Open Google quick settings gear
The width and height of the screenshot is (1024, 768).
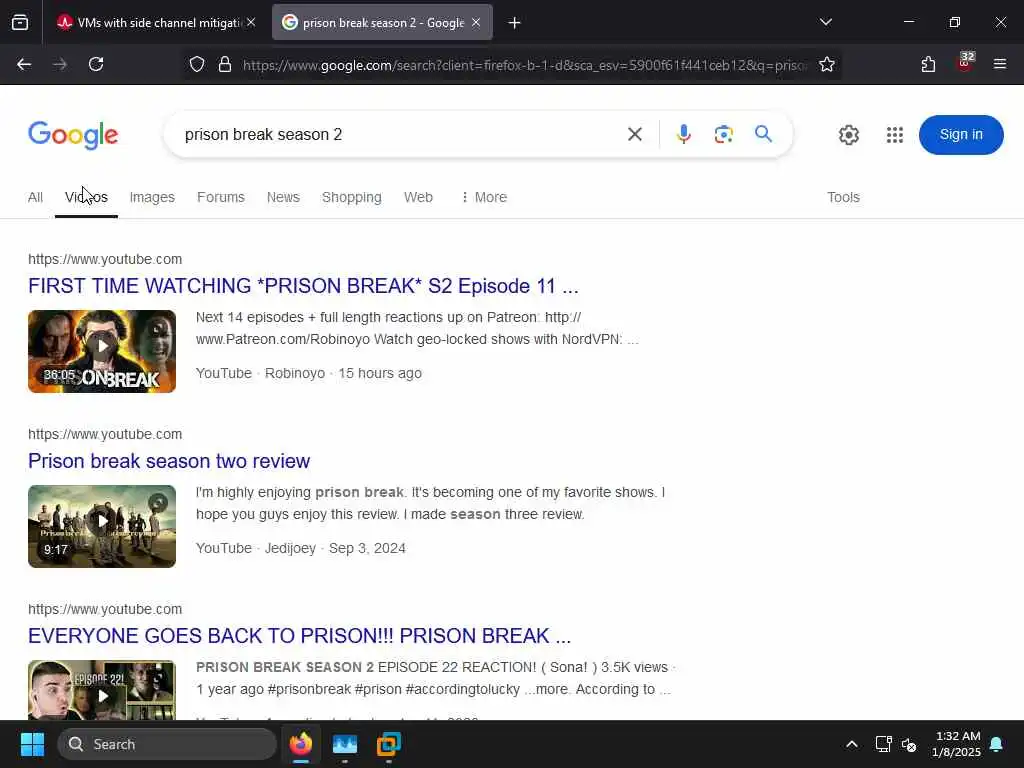pyautogui.click(x=849, y=135)
